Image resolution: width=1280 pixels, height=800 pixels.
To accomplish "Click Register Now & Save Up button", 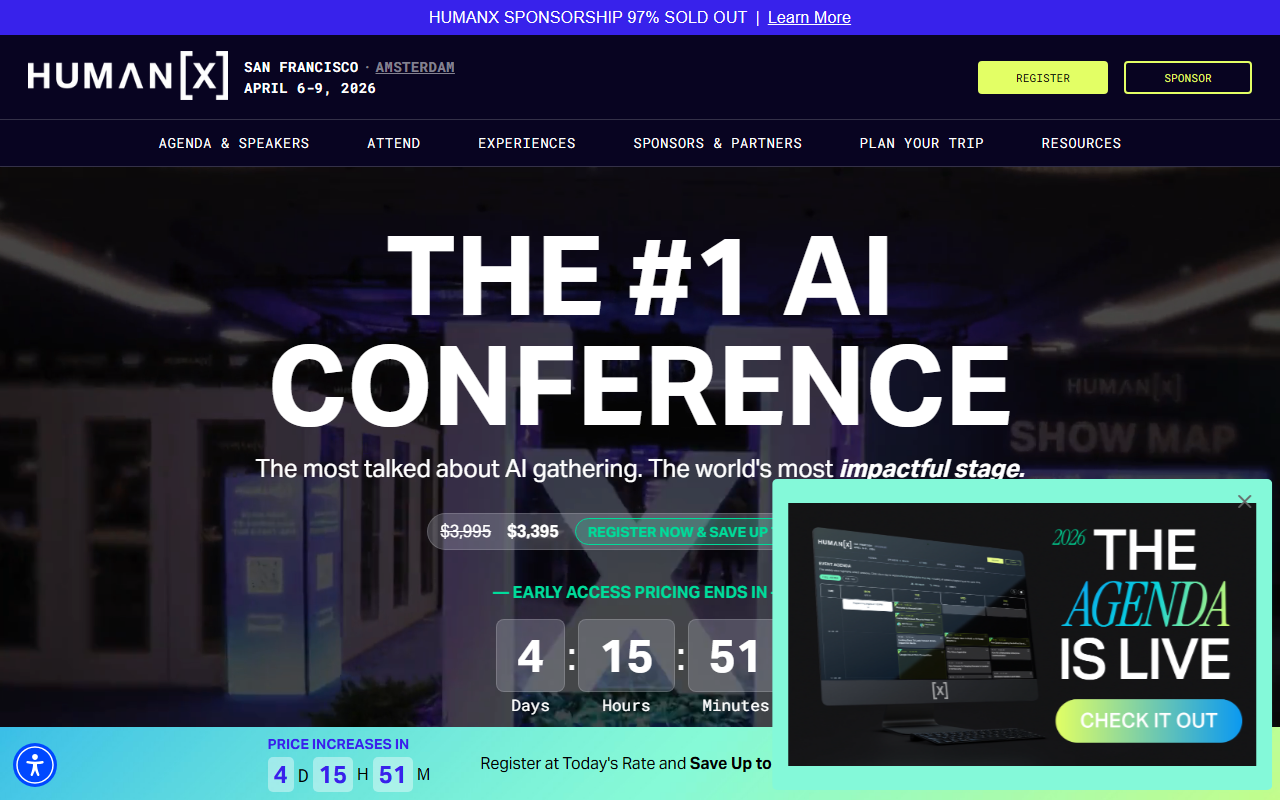I will pos(675,532).
